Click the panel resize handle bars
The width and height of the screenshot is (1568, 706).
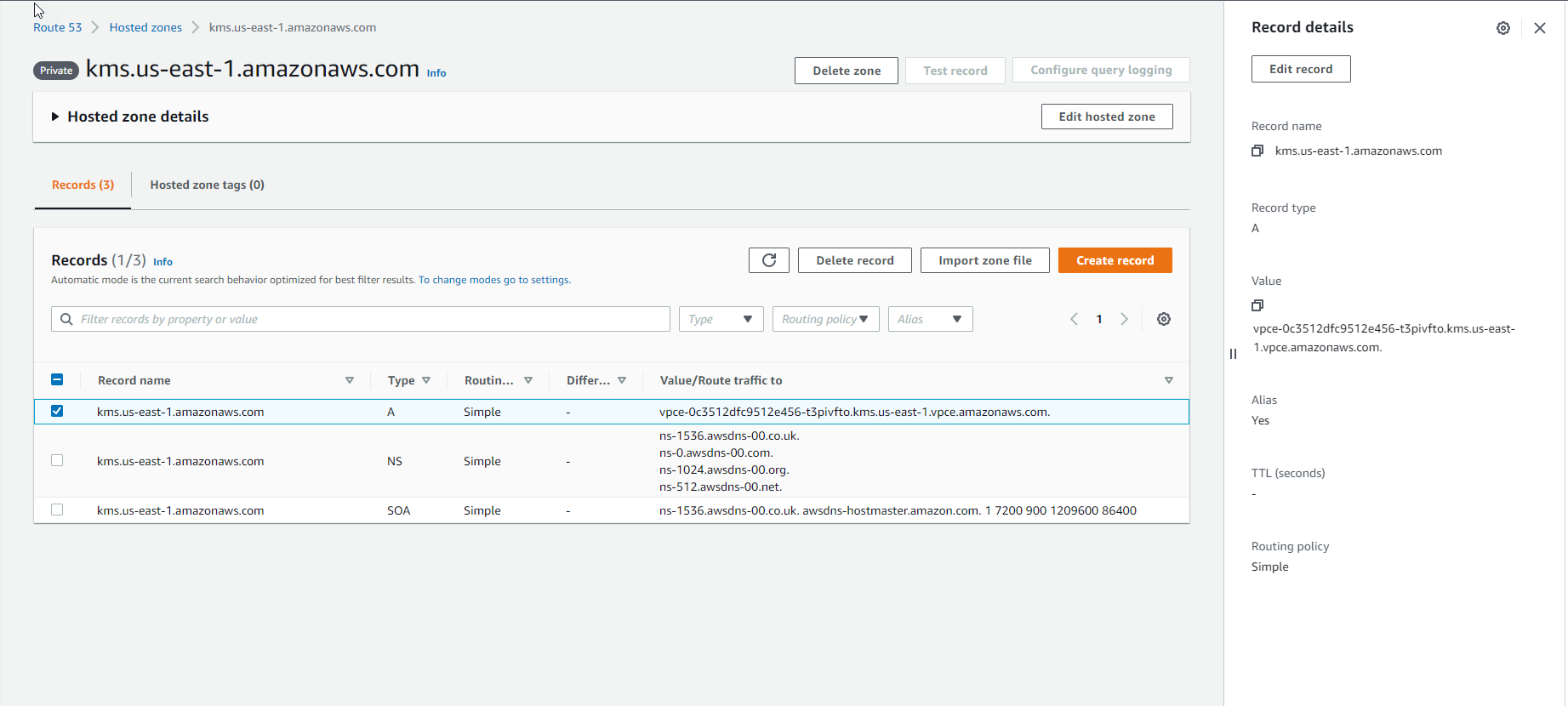1233,354
